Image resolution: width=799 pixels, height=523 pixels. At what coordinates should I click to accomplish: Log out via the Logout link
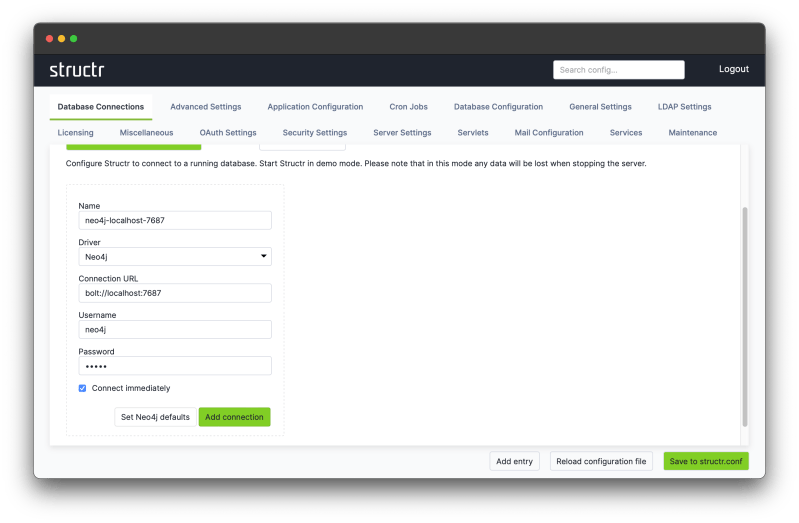pyautogui.click(x=734, y=69)
